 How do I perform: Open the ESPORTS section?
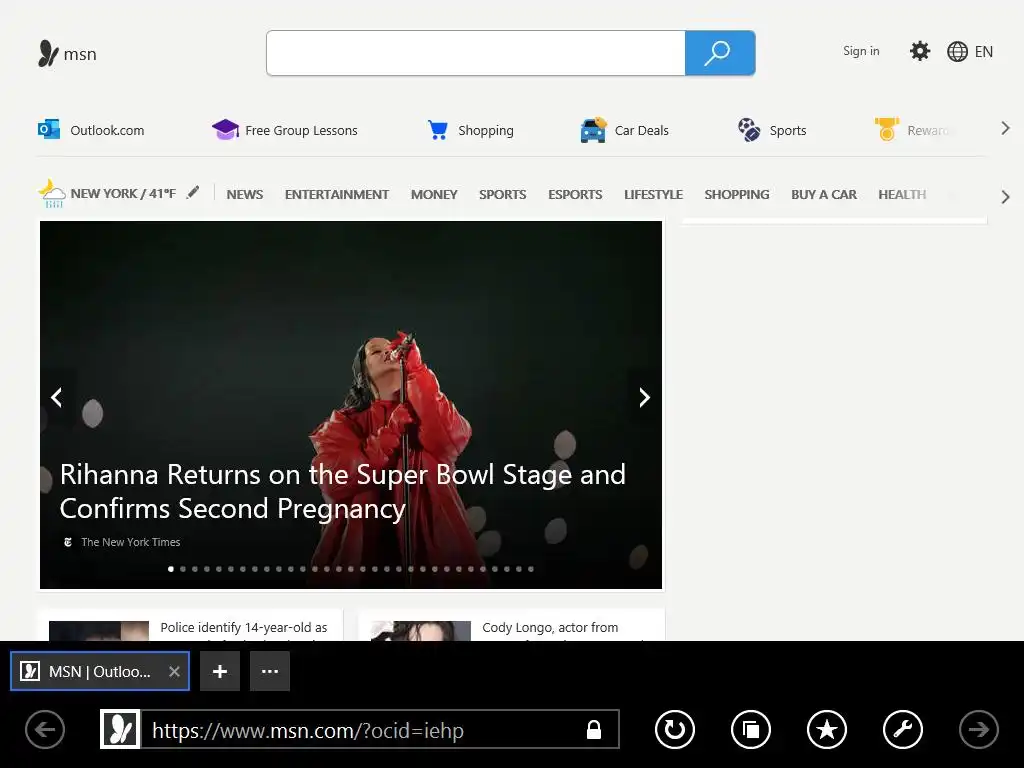coord(575,195)
